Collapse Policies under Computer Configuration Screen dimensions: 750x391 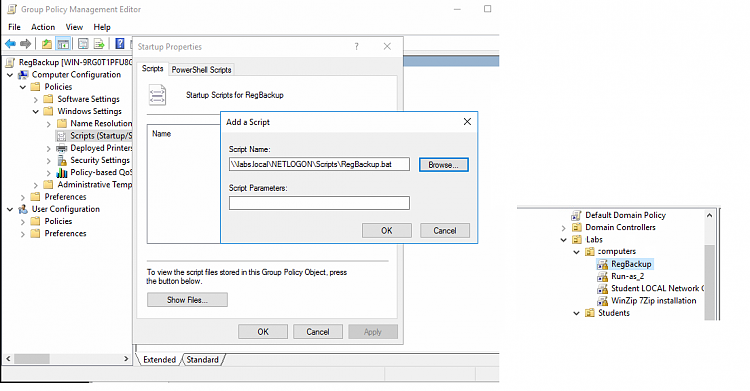pyautogui.click(x=23, y=87)
